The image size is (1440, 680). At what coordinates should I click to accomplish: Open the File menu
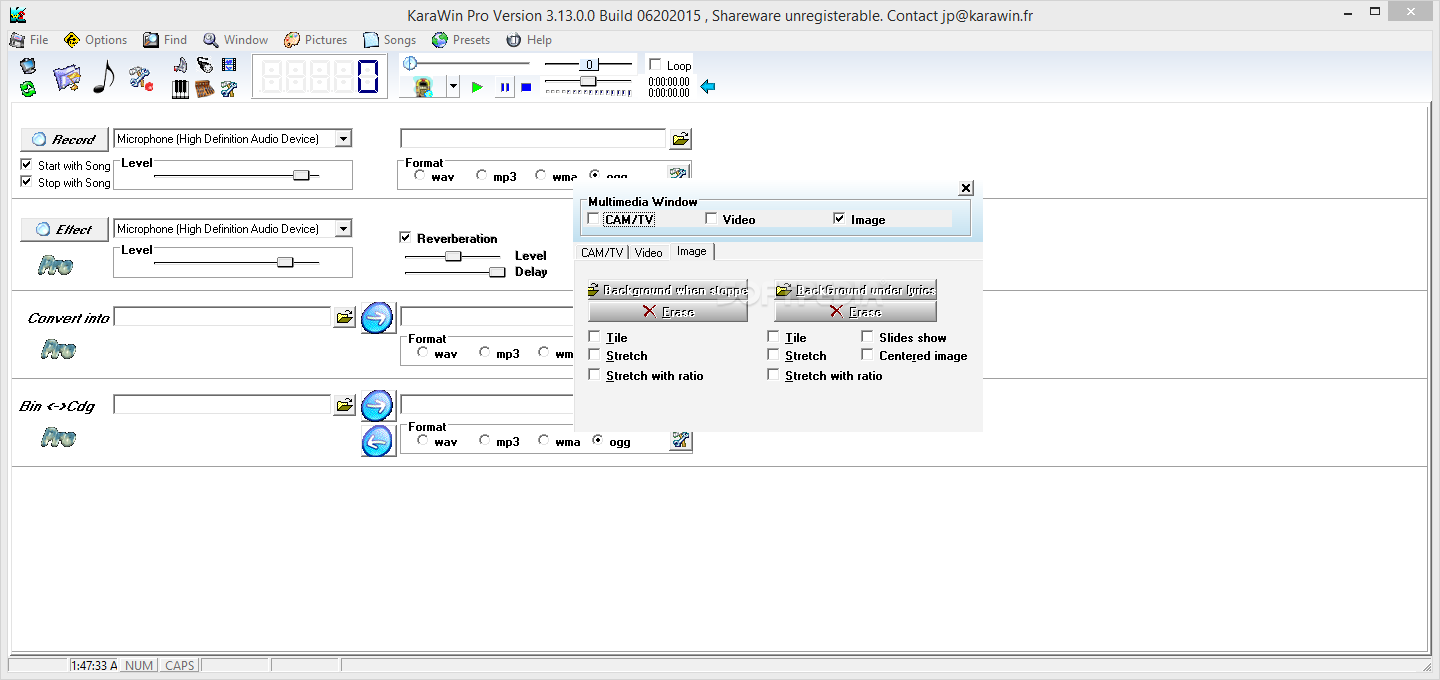pos(29,40)
